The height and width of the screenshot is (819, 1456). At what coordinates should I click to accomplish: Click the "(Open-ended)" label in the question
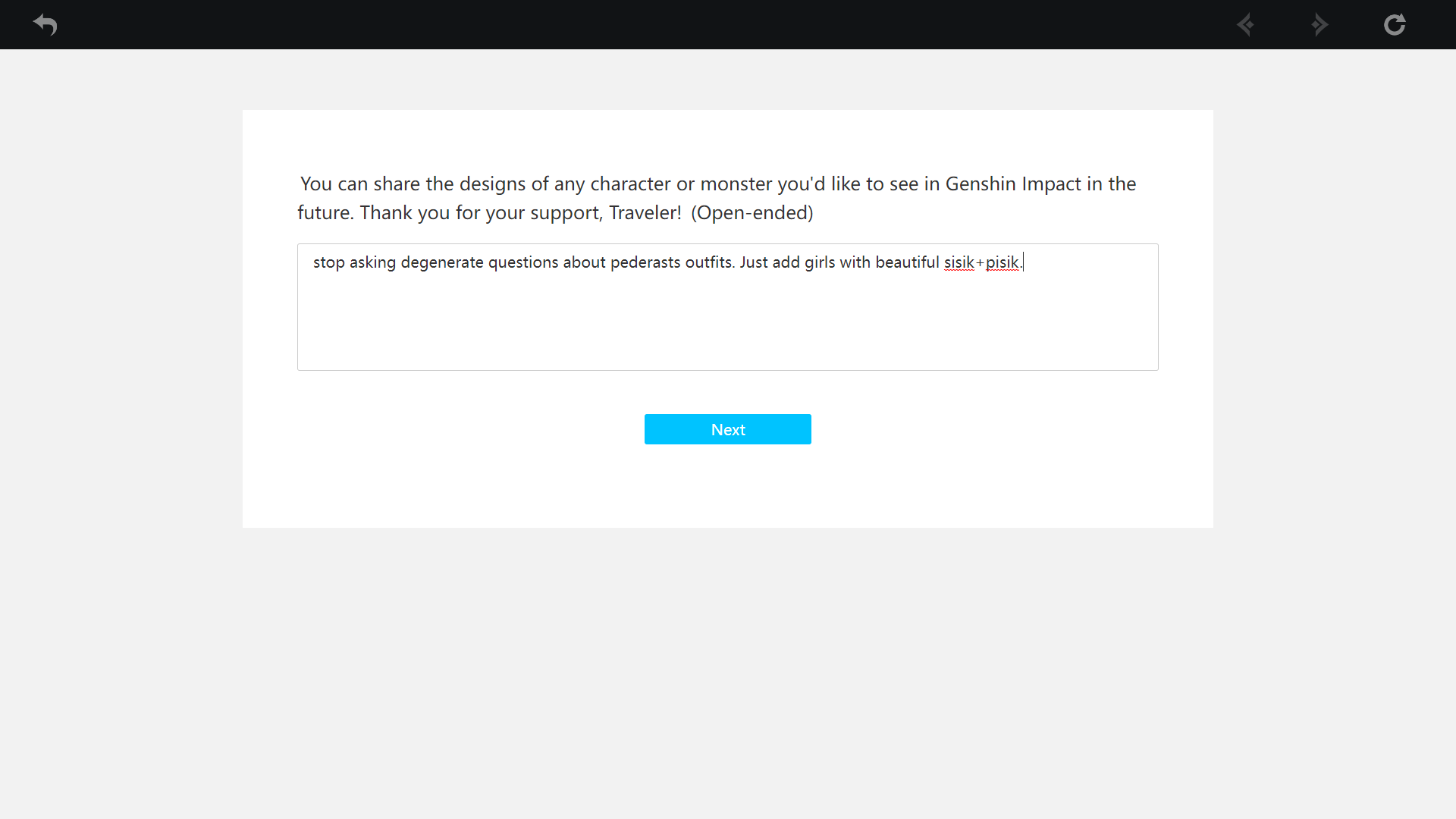coord(752,213)
